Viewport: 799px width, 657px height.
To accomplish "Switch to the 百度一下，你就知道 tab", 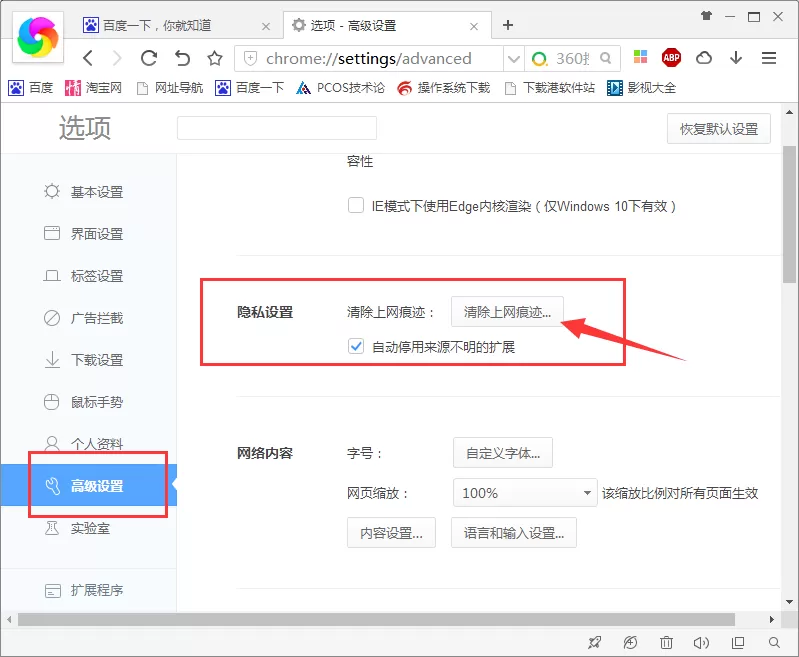I will [x=178, y=25].
